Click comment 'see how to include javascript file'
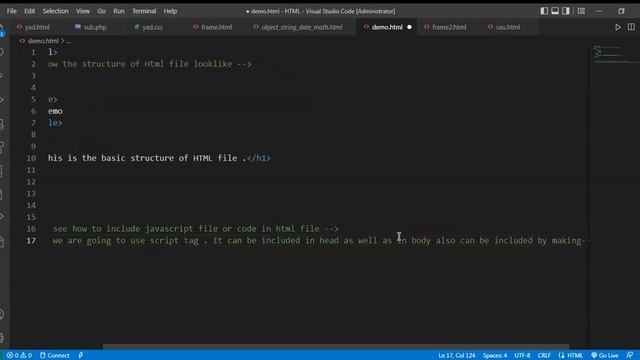Screen dimensions: 640x360 click(196, 229)
